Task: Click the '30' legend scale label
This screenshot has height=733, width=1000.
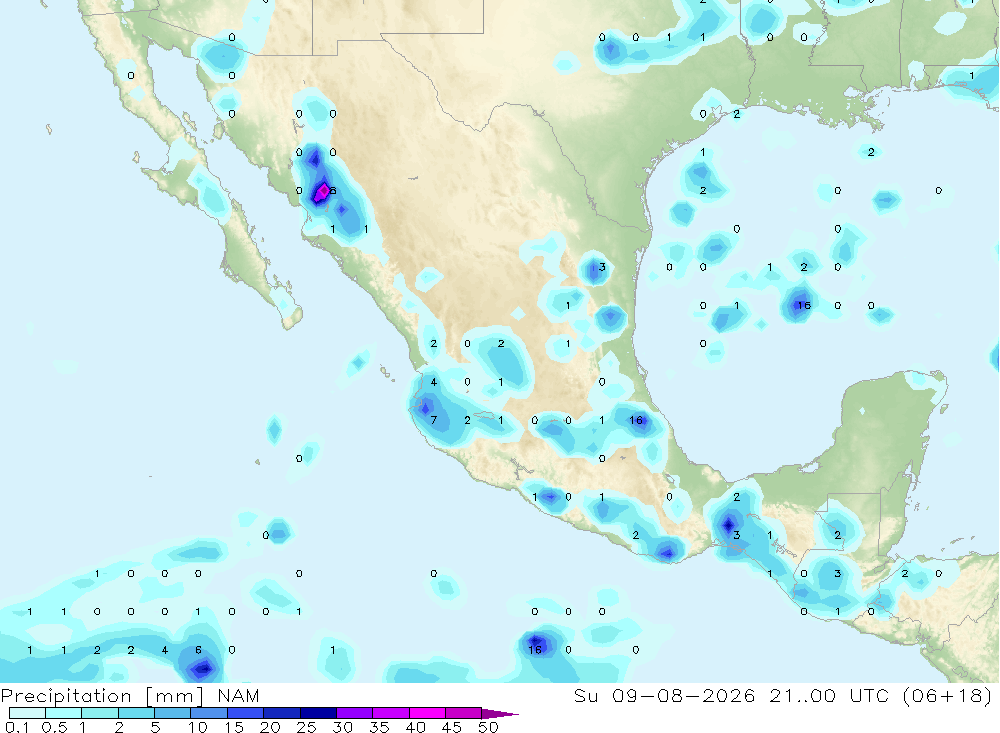Action: point(342,727)
